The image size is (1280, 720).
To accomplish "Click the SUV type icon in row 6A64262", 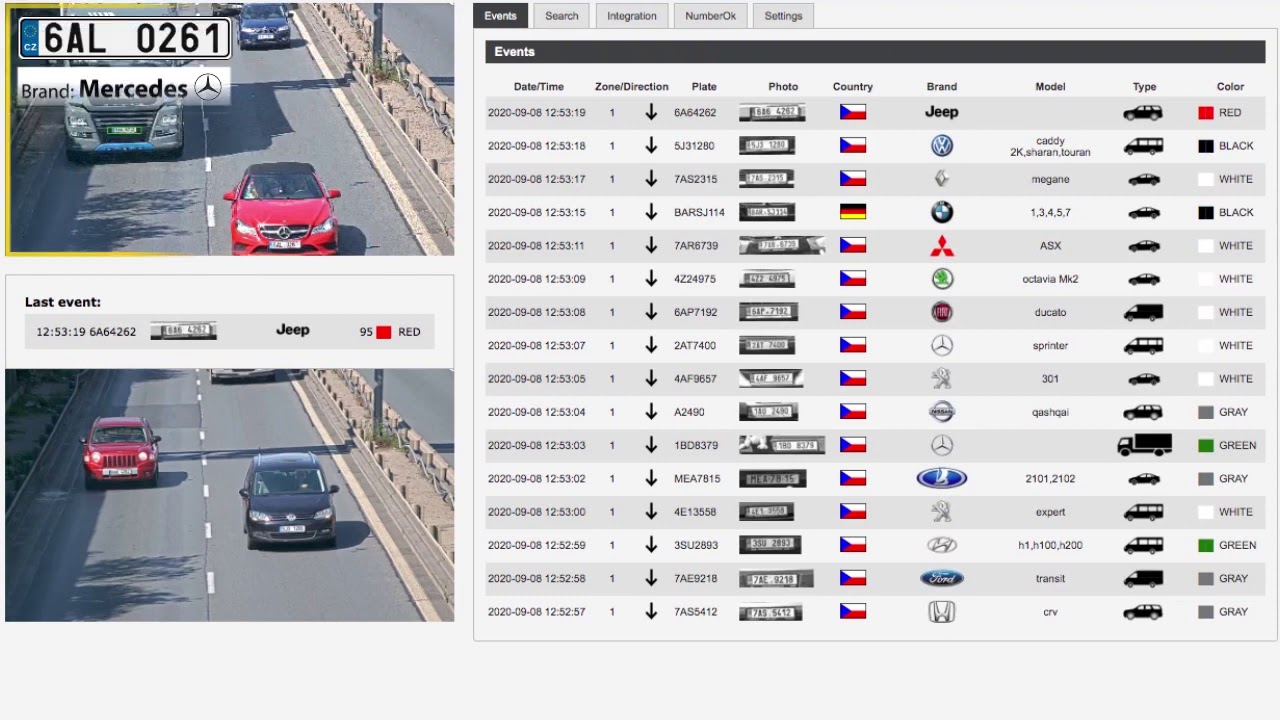I will 1144,113.
